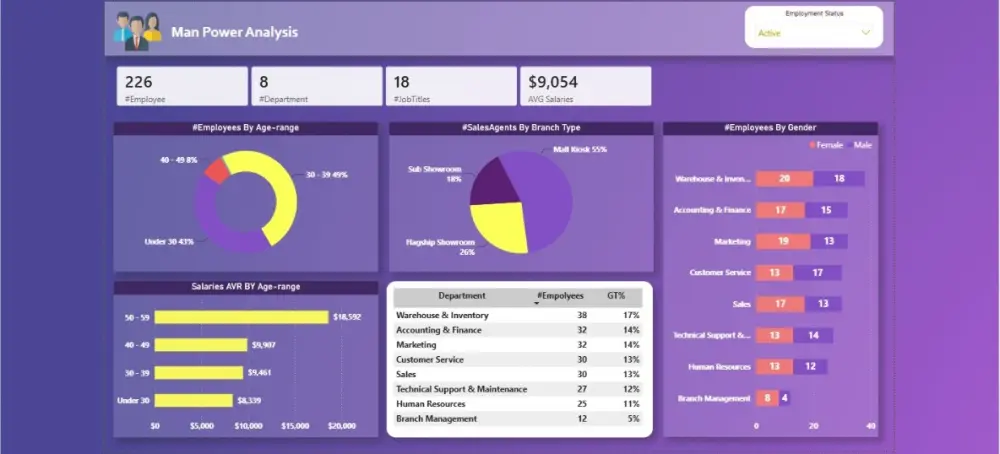Click the Accounting & Finance female bar 17
This screenshot has width=1000, height=454.
click(781, 210)
